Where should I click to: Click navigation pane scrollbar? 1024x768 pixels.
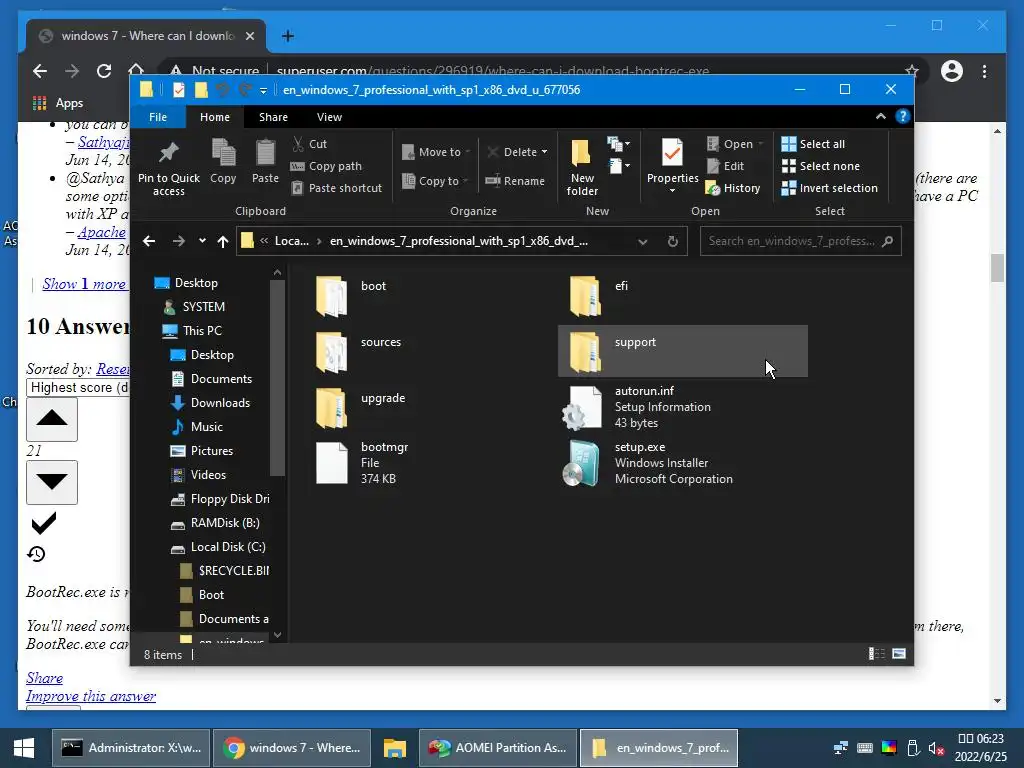[x=278, y=377]
